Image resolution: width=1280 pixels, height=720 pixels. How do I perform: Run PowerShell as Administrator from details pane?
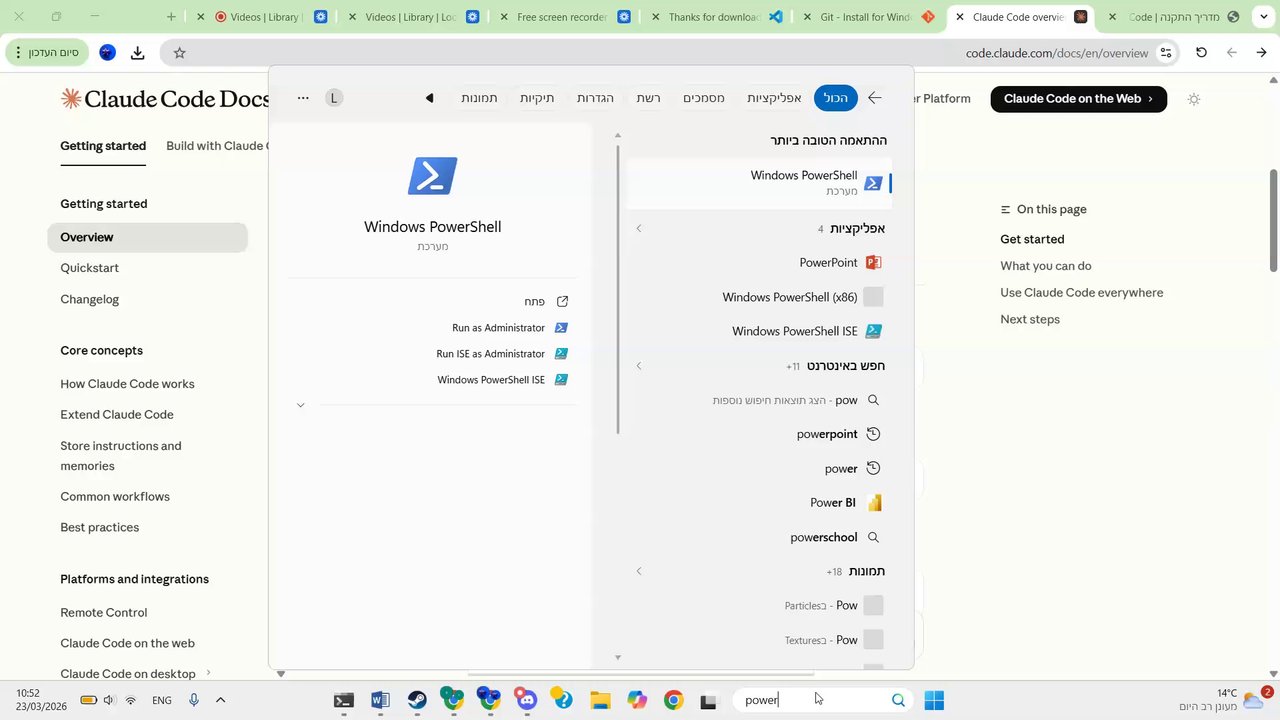coord(510,328)
